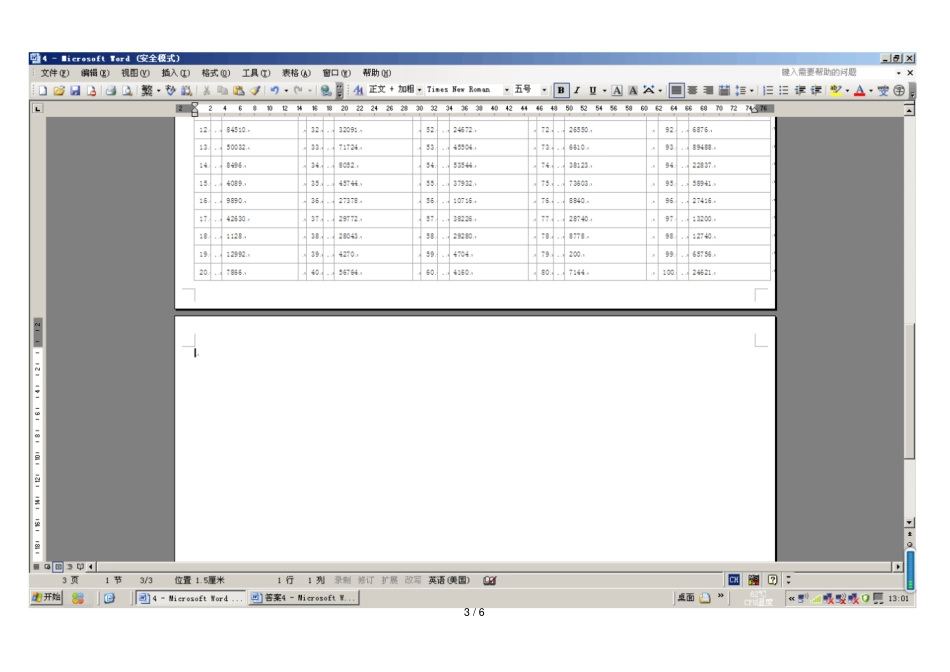
Task: Increase the paragraph indent
Action: (816, 90)
